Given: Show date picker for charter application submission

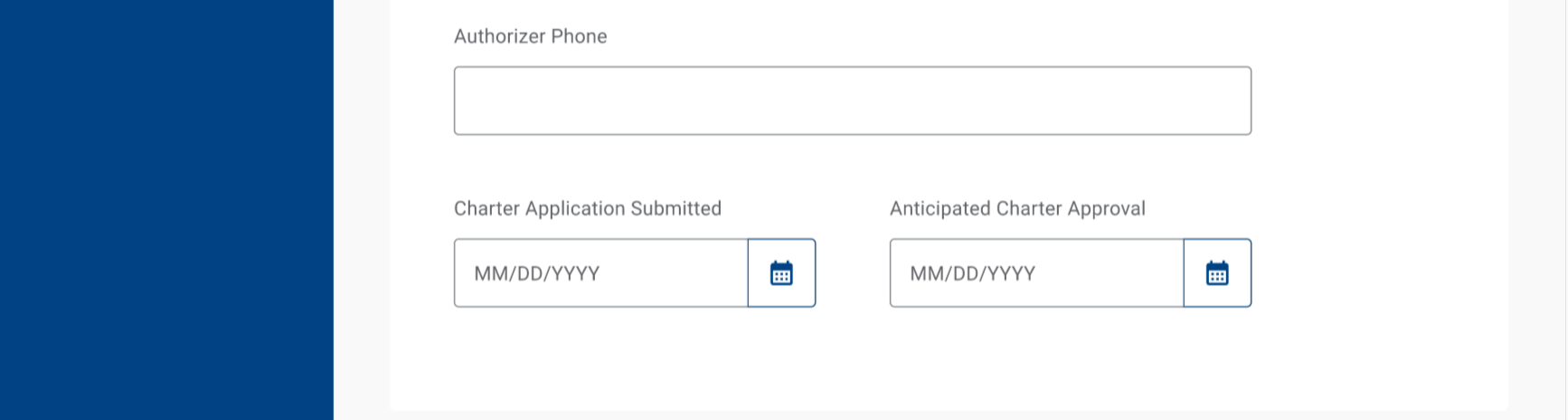Looking at the screenshot, I should point(781,273).
